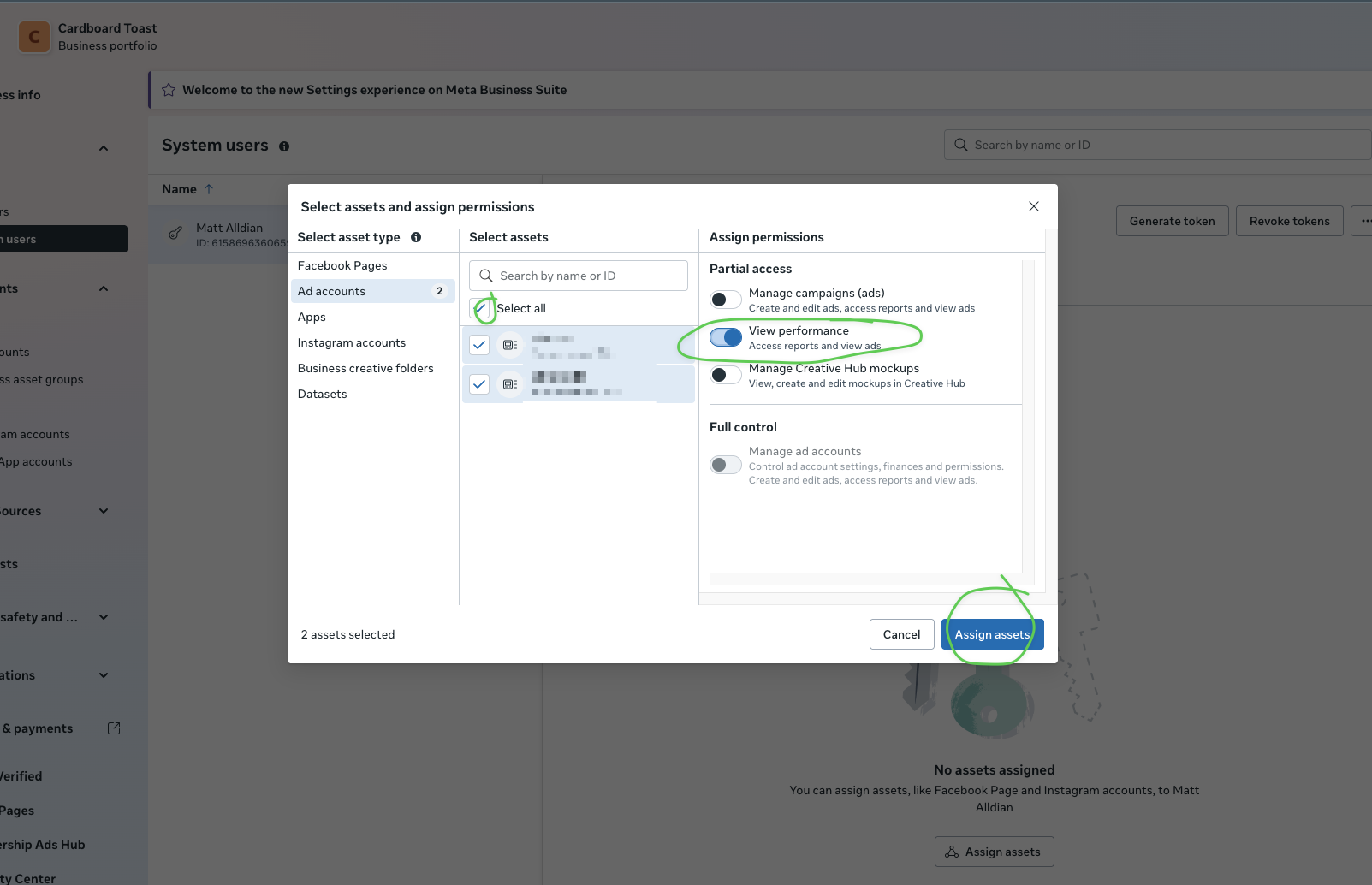
Task: Click the Cancel button in the dialog
Action: pyautogui.click(x=901, y=634)
